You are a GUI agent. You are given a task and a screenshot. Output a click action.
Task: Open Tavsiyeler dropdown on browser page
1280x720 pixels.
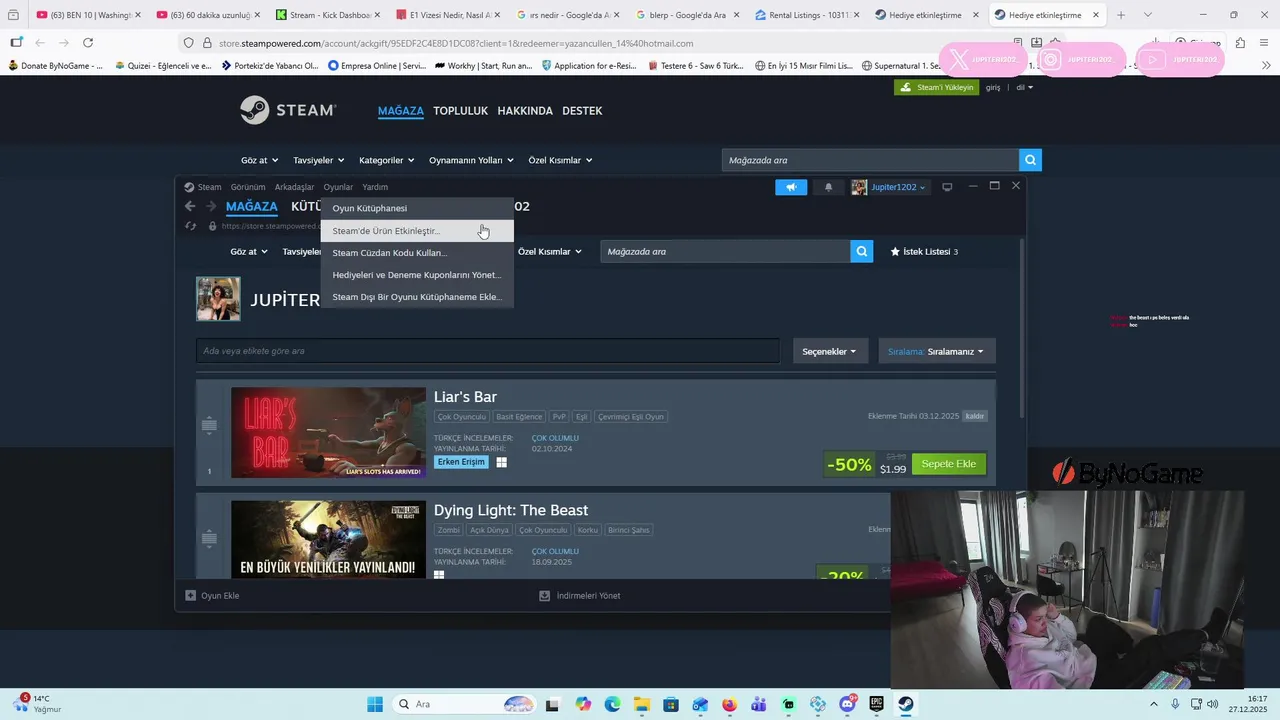click(x=318, y=160)
